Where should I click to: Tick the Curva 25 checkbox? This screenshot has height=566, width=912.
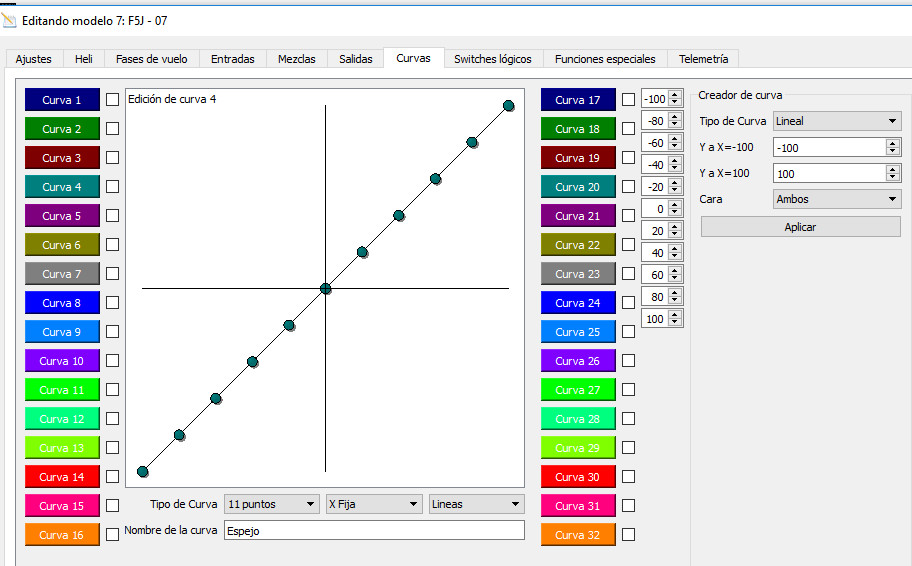coord(628,332)
